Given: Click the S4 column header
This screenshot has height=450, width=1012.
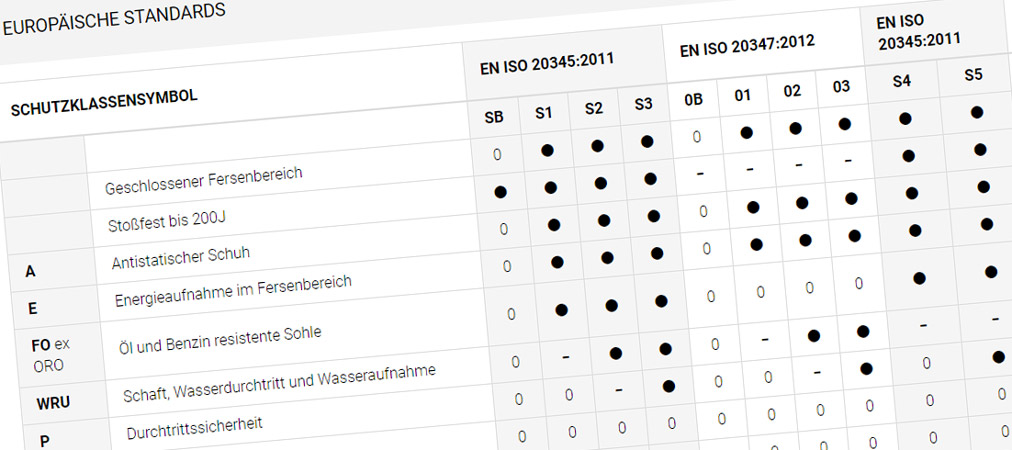Looking at the screenshot, I should coord(901,80).
